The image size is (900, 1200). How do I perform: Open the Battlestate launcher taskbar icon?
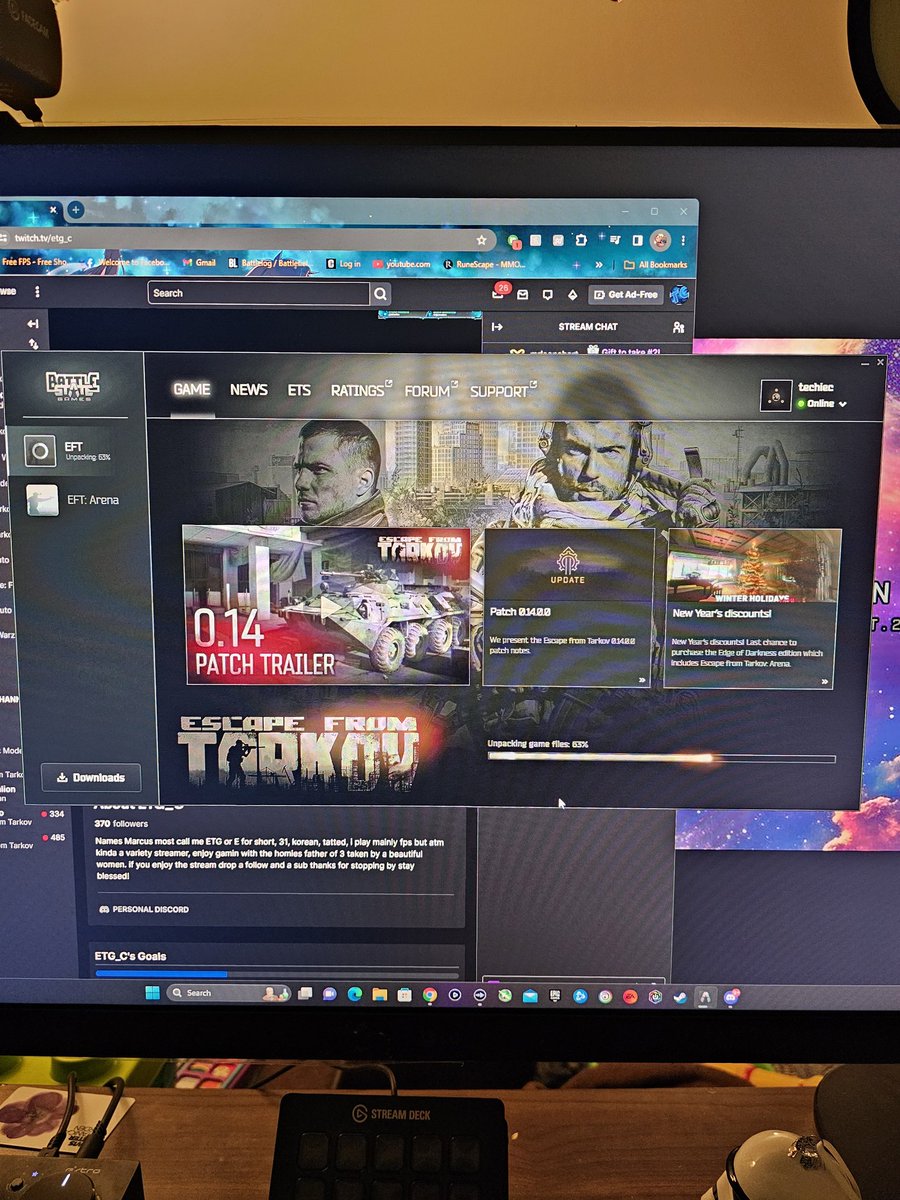point(705,997)
